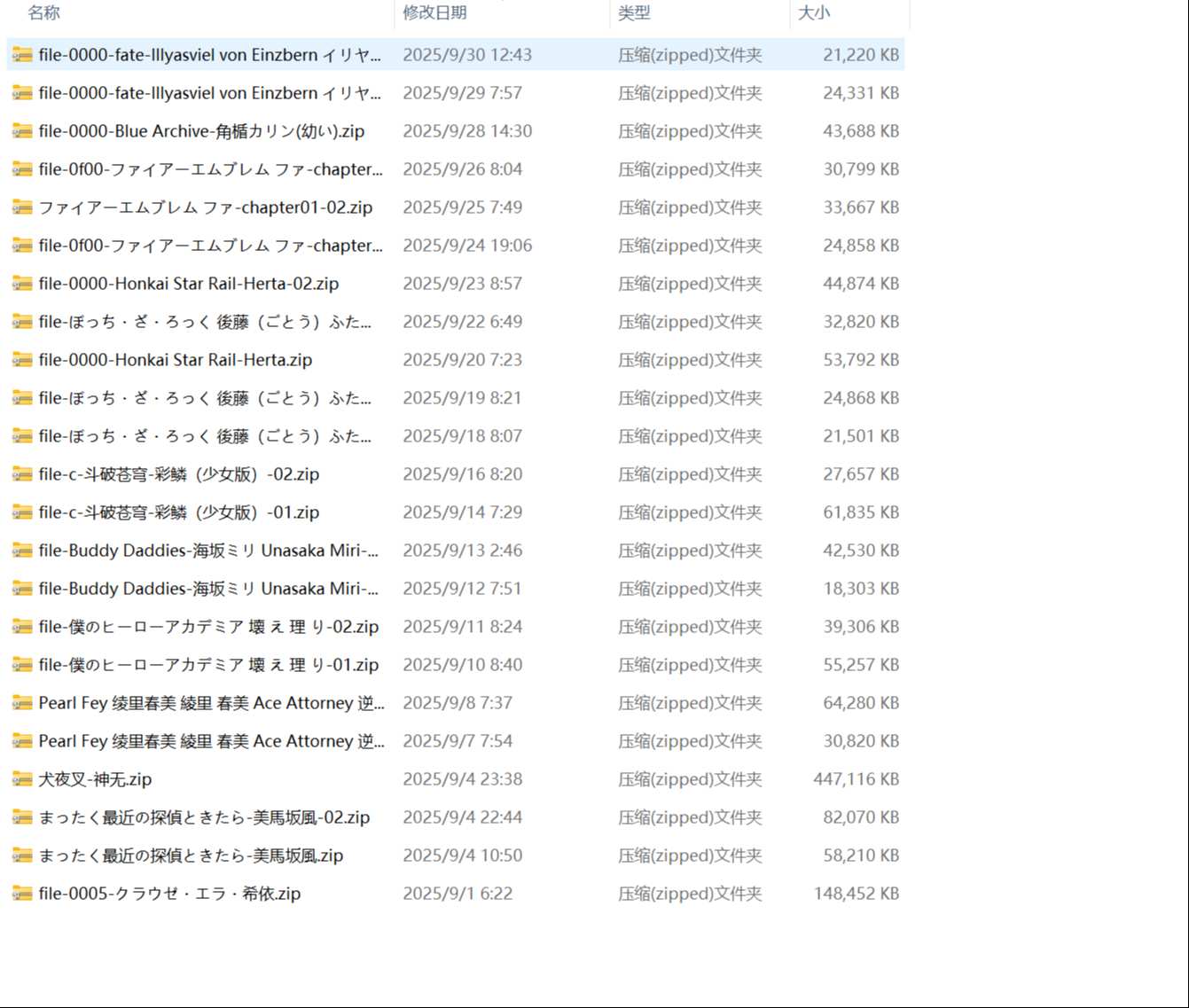The height and width of the screenshot is (1008, 1189).
Task: Click the size value 21,501 KB
Action: [x=861, y=436]
